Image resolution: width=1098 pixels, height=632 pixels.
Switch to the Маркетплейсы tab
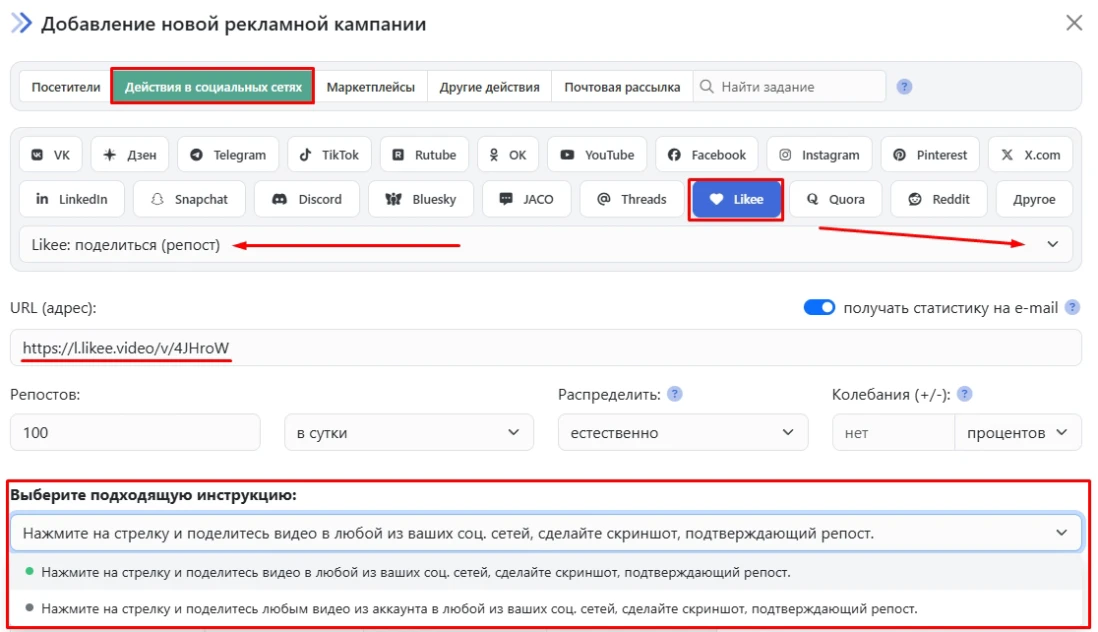pos(370,87)
